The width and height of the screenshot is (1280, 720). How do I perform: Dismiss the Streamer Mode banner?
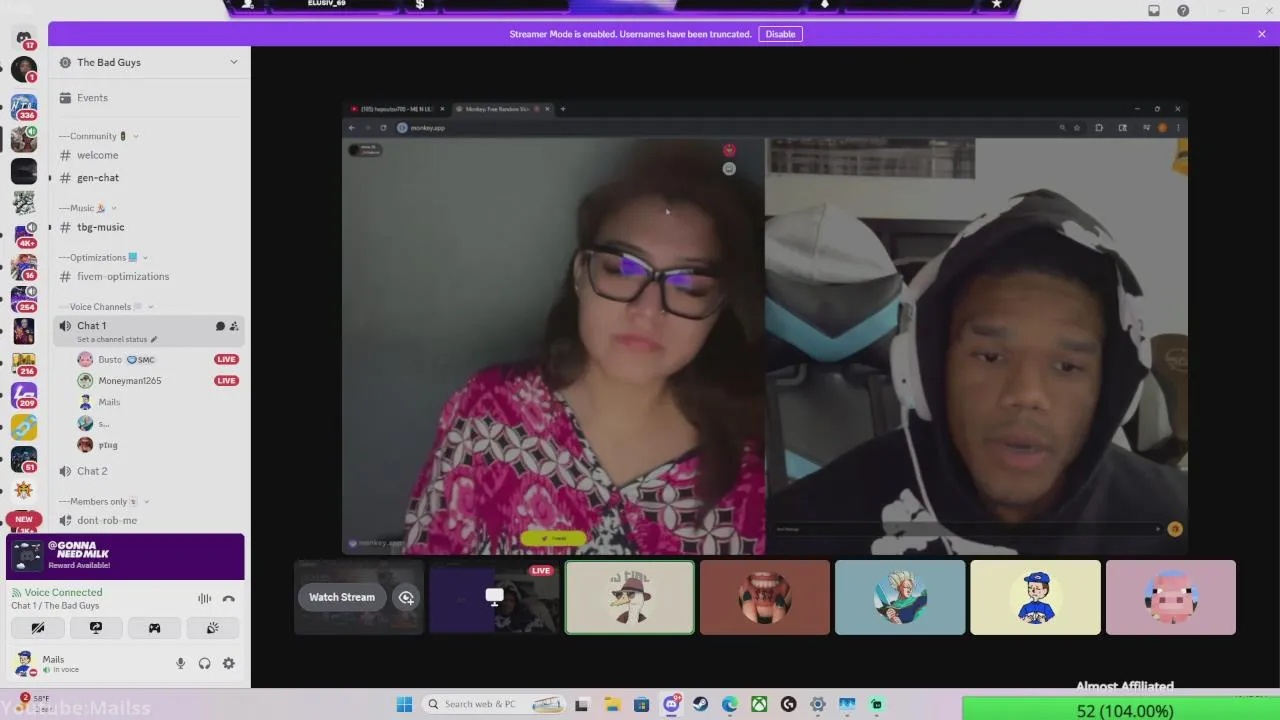tap(1262, 34)
